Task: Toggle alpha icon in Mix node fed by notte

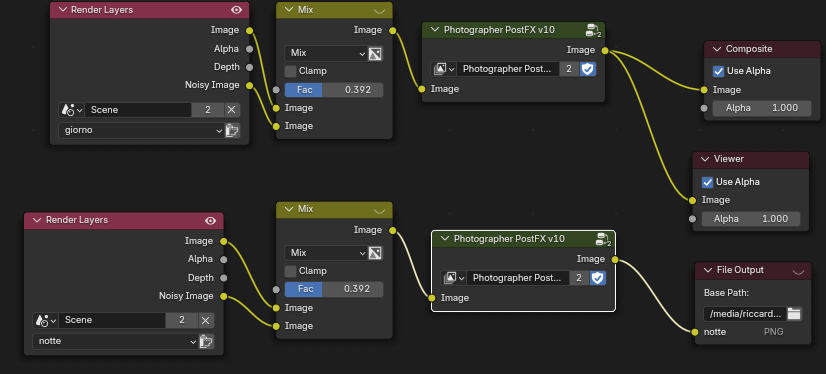Action: click(x=375, y=253)
